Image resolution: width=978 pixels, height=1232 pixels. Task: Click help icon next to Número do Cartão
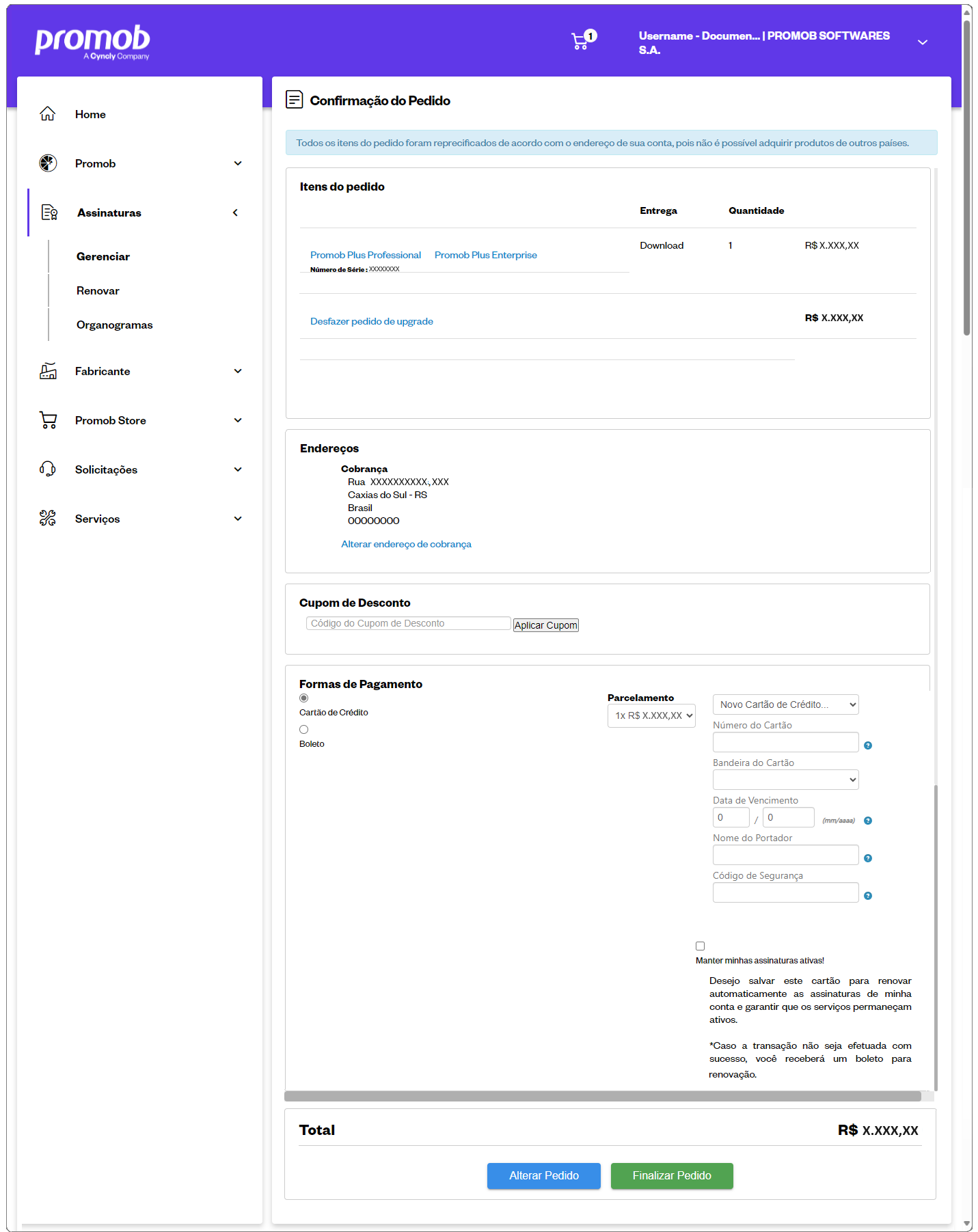868,745
